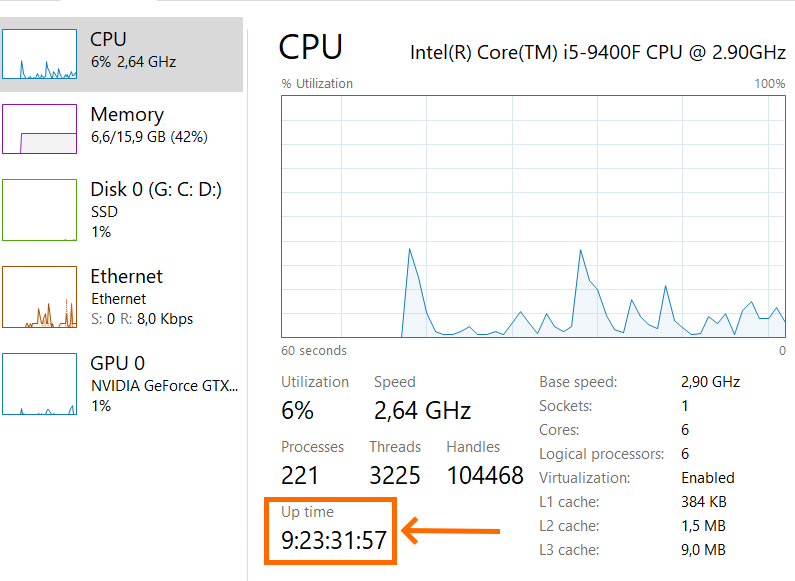Click the Ethernet activity mini graph thumbnail
The height and width of the screenshot is (581, 795).
[39, 297]
